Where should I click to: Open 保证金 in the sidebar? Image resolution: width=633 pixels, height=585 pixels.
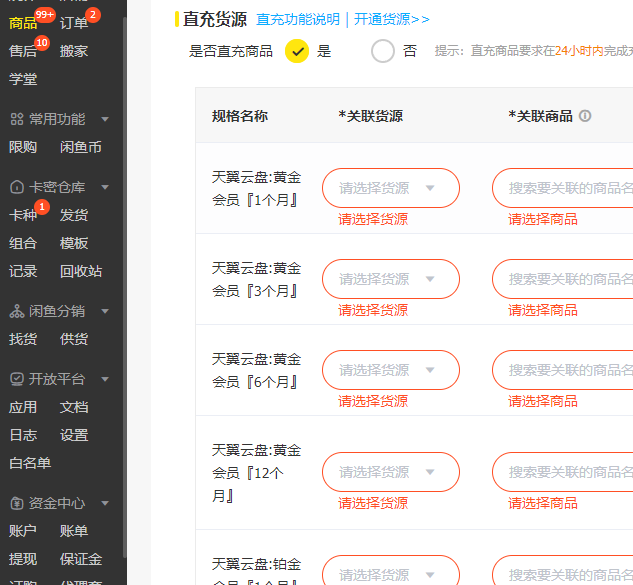pos(81,559)
